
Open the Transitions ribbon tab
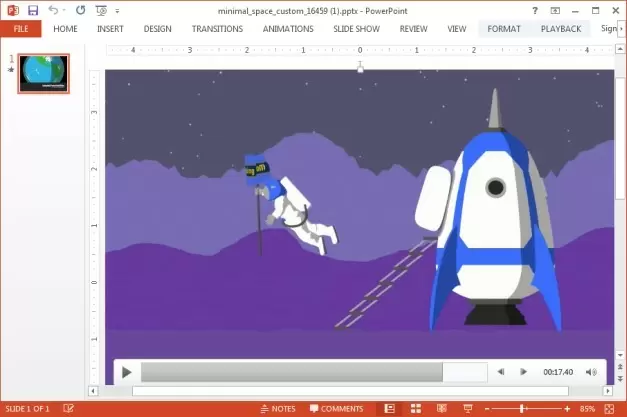[218, 29]
